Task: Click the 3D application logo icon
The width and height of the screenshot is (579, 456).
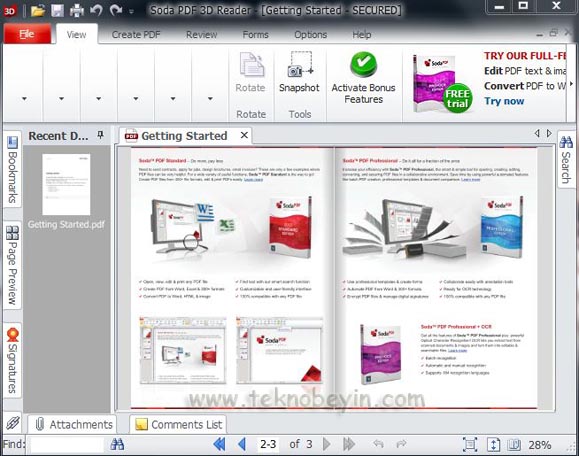Action: 10,11
